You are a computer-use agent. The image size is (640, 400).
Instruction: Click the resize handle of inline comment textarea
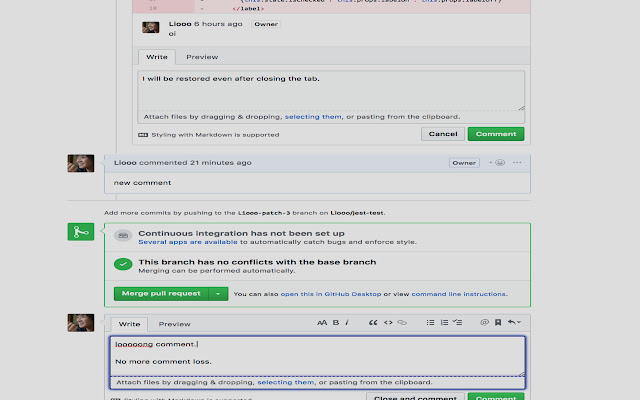click(x=521, y=108)
